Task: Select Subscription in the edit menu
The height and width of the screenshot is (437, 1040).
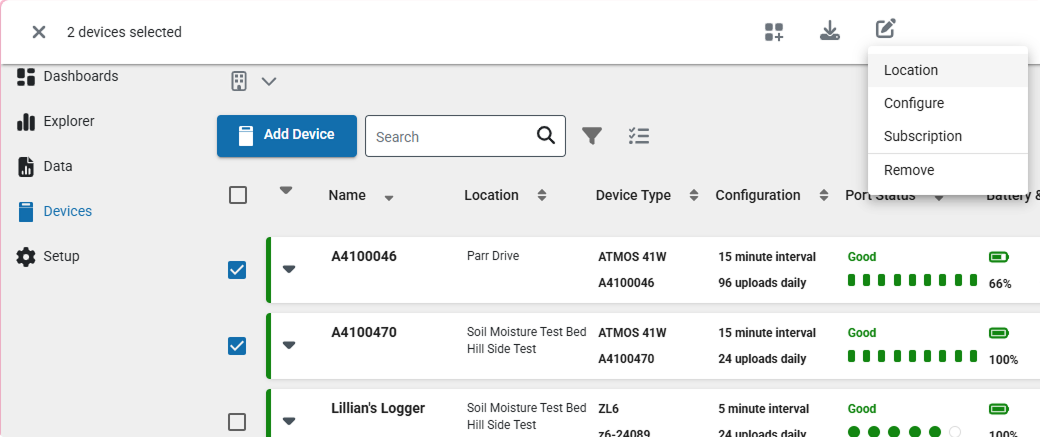Action: 947,137
